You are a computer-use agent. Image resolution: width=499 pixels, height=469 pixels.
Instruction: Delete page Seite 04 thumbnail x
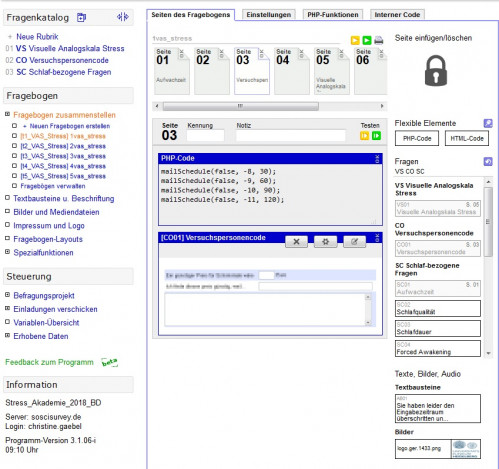coord(301,51)
